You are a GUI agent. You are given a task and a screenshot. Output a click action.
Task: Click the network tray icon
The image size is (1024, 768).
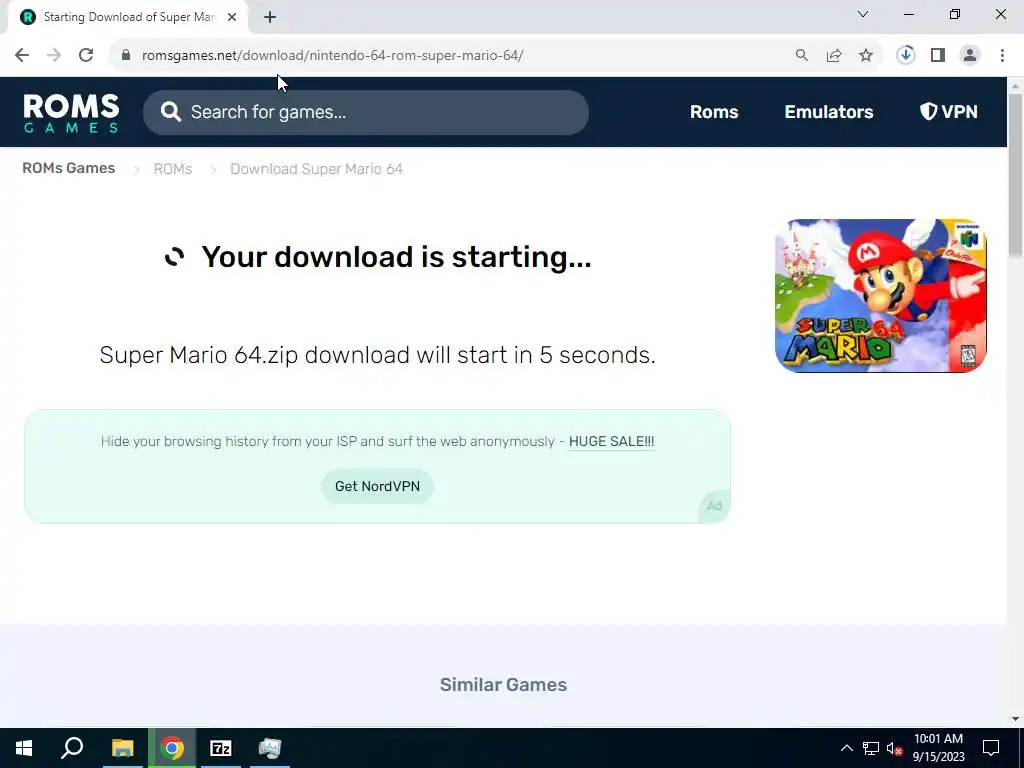871,748
